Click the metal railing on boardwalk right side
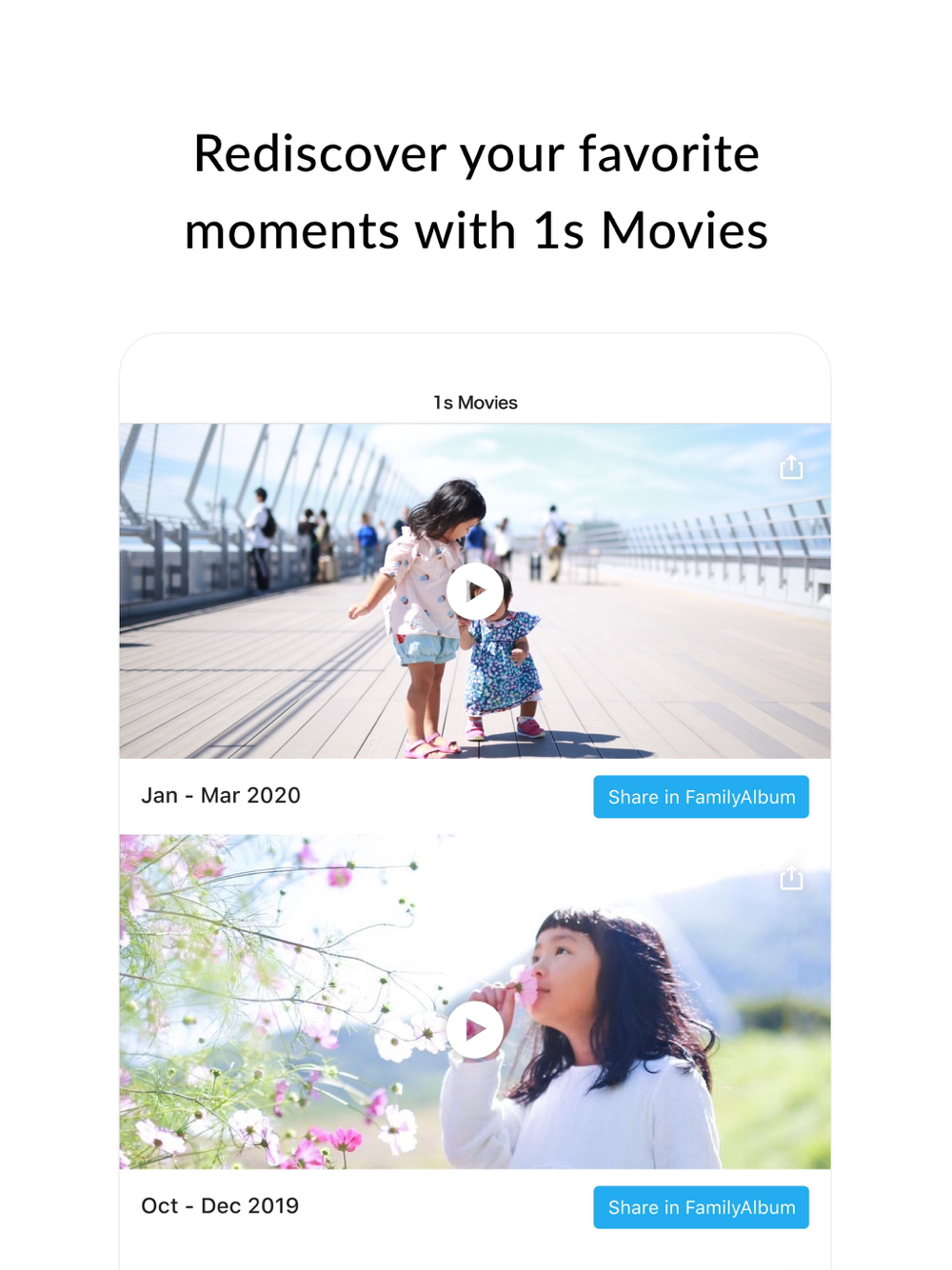952x1270 pixels. 724,552
